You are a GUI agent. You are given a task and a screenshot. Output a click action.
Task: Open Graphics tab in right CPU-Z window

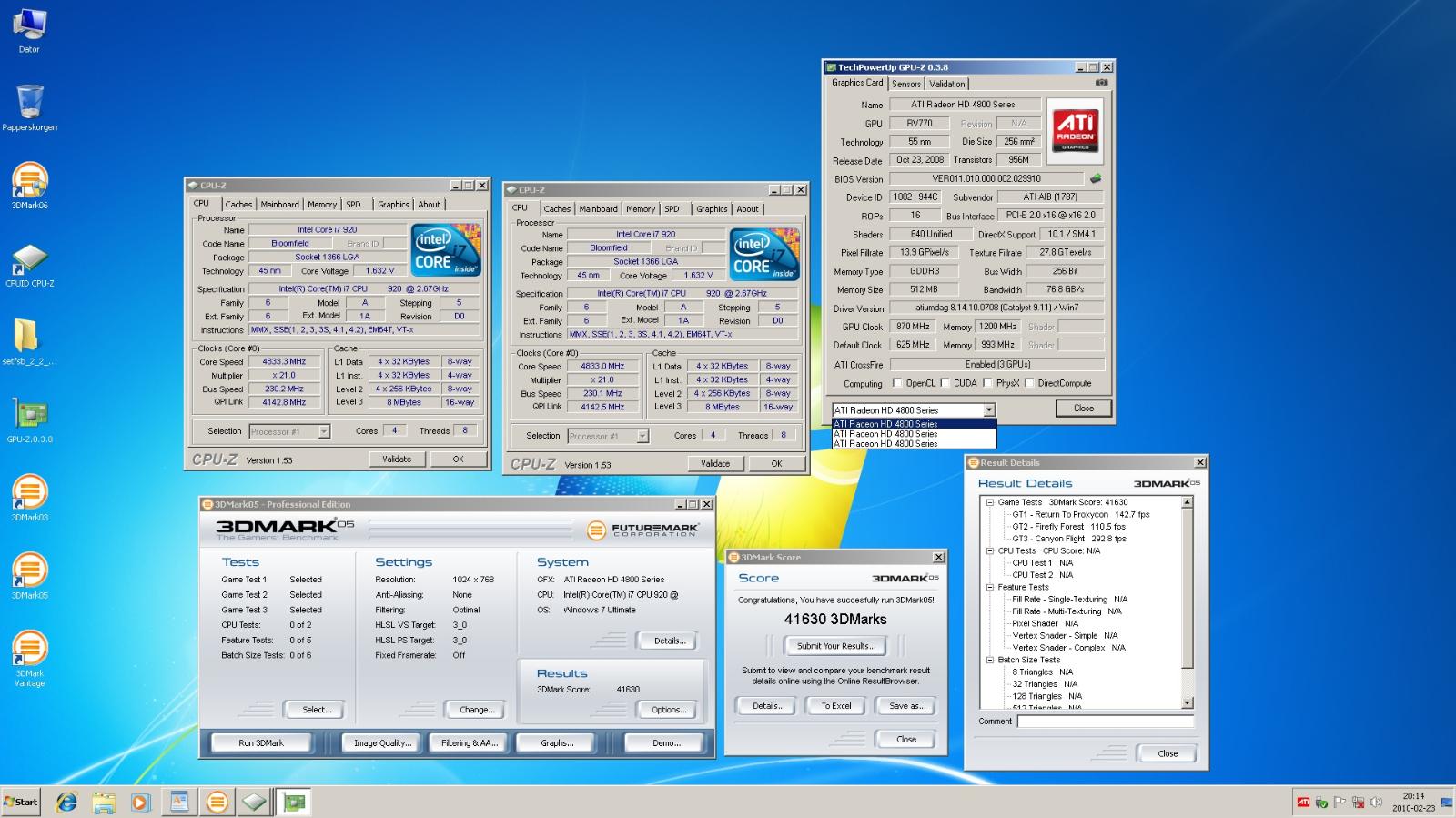coord(712,209)
